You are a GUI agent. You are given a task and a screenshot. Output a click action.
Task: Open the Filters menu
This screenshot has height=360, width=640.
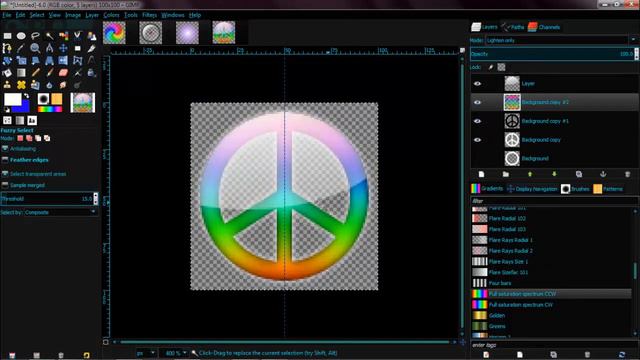149,15
